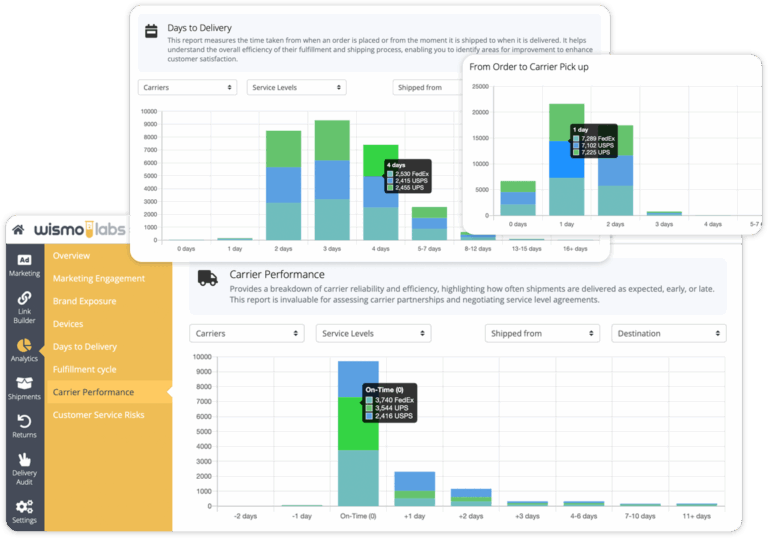The height and width of the screenshot is (538, 768).
Task: Open Brand Exposure report
Action: coord(84,301)
